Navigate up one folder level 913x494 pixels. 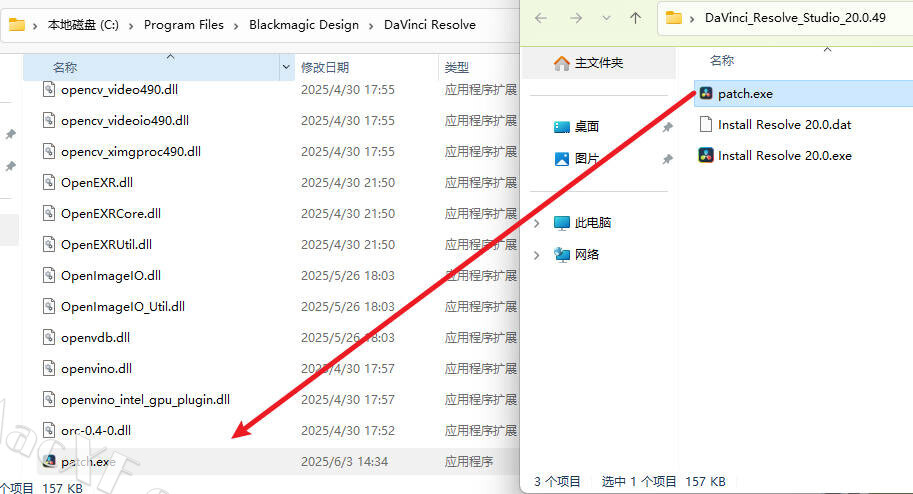pyautogui.click(x=635, y=18)
